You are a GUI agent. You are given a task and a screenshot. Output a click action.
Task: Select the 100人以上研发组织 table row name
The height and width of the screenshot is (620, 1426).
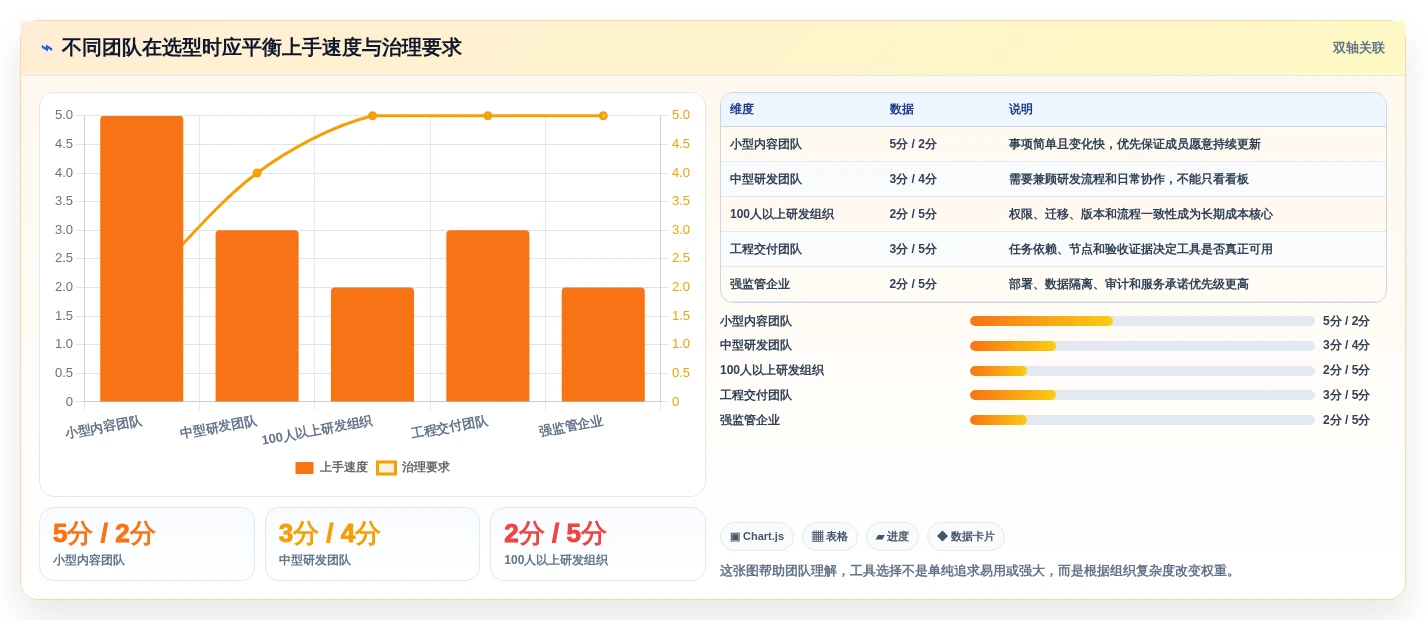pos(782,214)
